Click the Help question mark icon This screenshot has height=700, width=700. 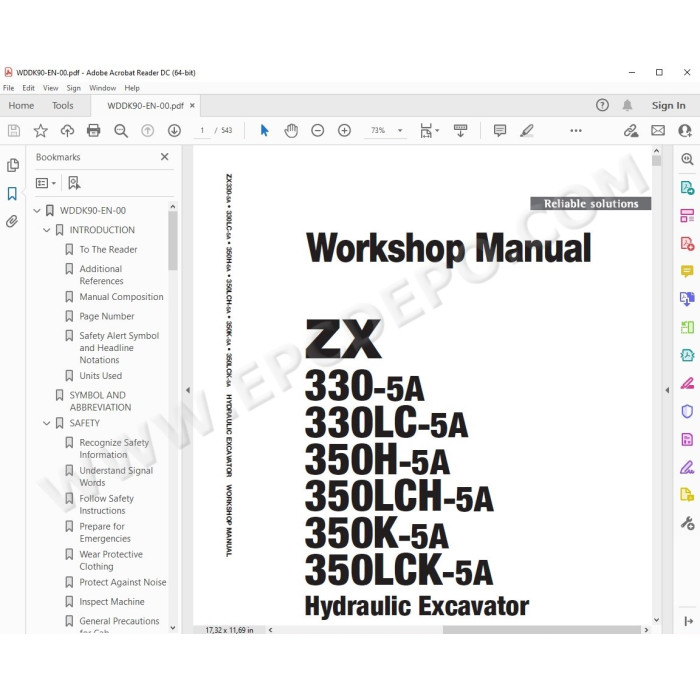click(602, 105)
